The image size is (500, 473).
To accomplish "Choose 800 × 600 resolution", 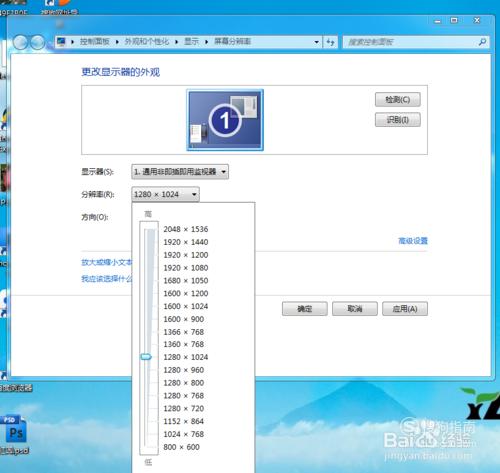I will 181,447.
